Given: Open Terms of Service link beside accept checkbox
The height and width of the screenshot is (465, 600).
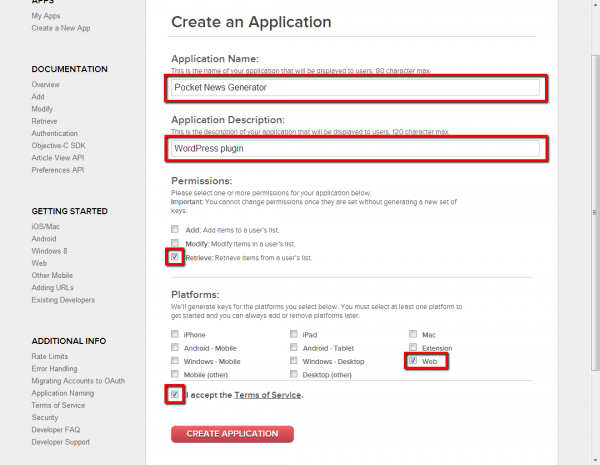Looking at the screenshot, I should tap(267, 395).
